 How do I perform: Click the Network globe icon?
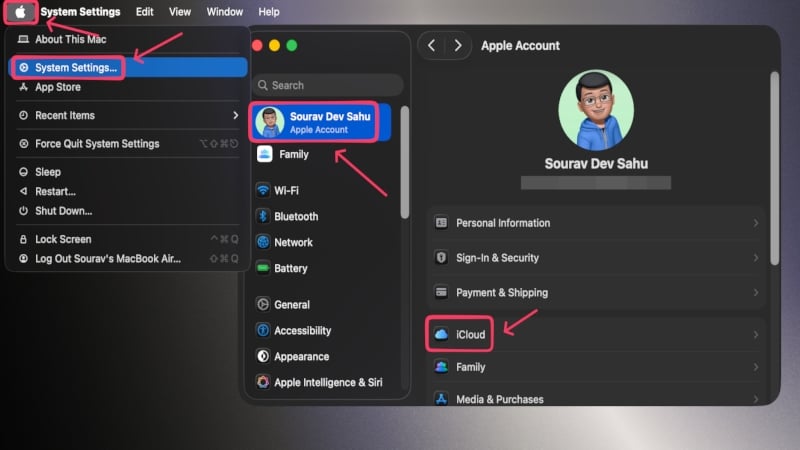pyautogui.click(x=263, y=242)
